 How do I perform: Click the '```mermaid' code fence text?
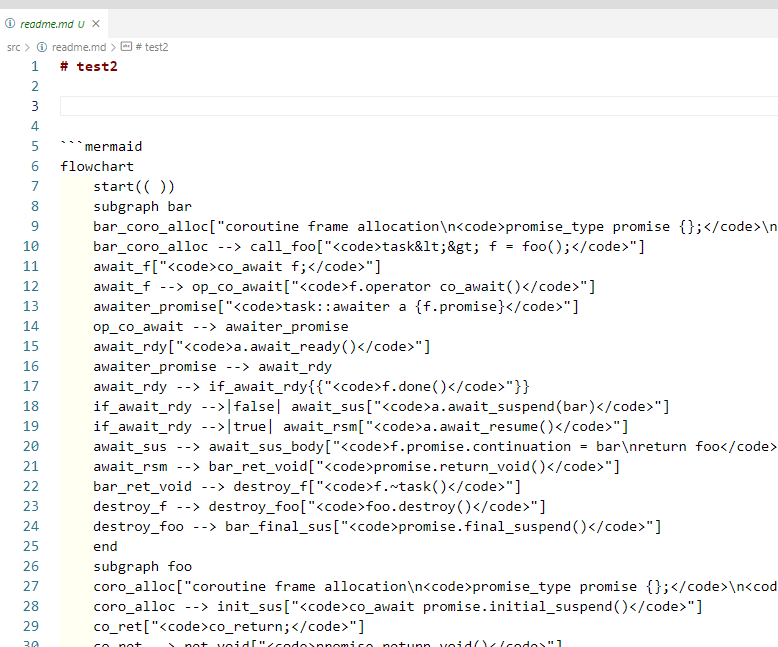tap(101, 146)
